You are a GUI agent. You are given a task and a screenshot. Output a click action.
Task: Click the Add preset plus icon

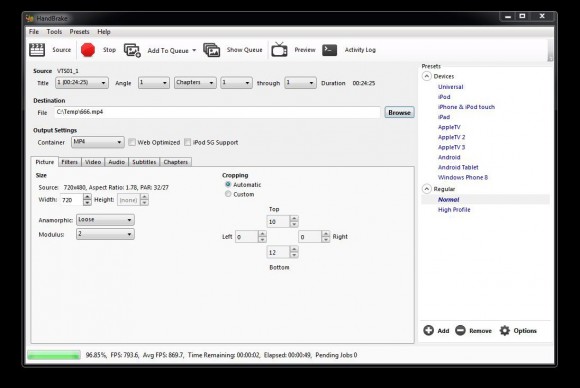tap(429, 330)
